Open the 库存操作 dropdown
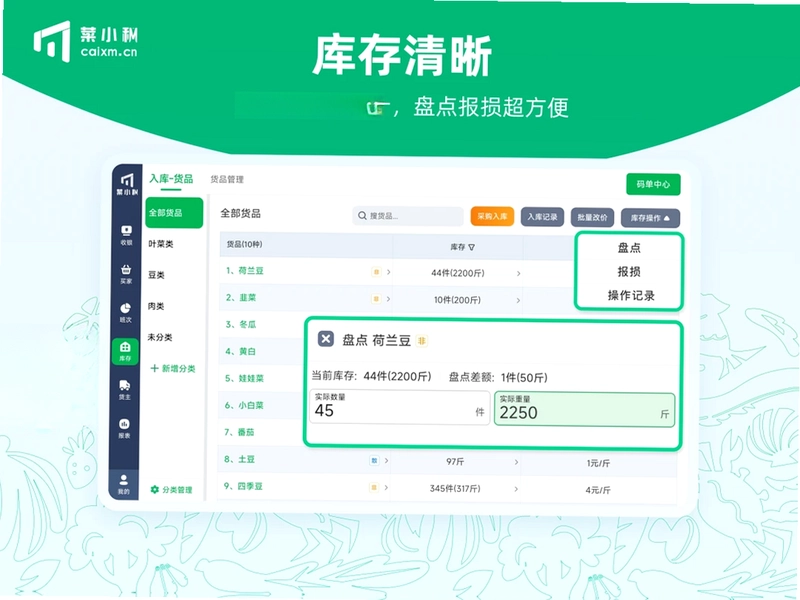 coord(650,218)
